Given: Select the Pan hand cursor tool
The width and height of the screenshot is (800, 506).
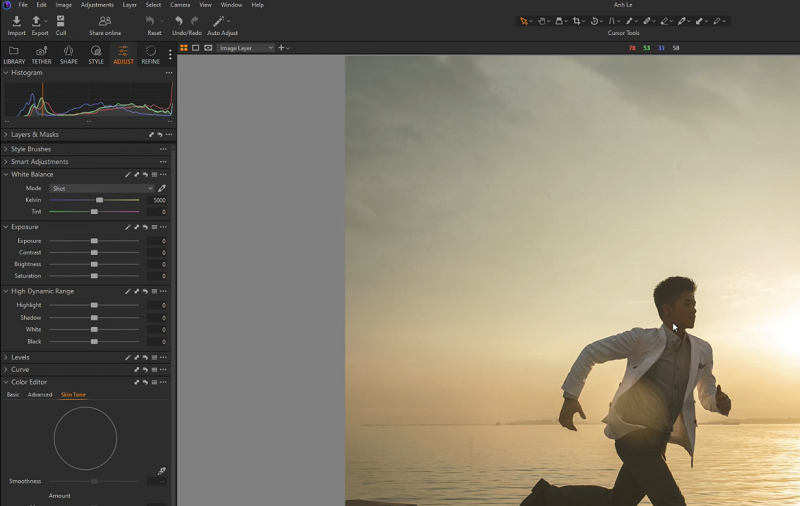Looking at the screenshot, I should pos(542,21).
